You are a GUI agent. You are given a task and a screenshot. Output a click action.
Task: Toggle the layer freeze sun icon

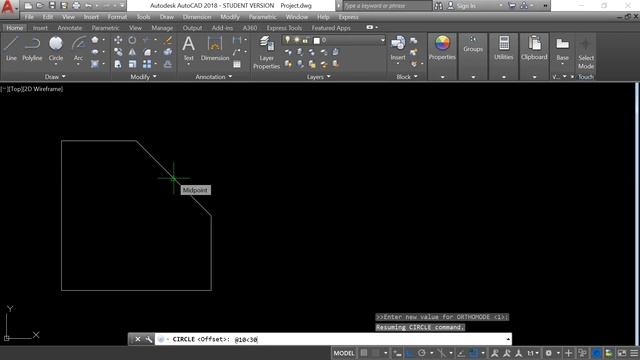296,40
